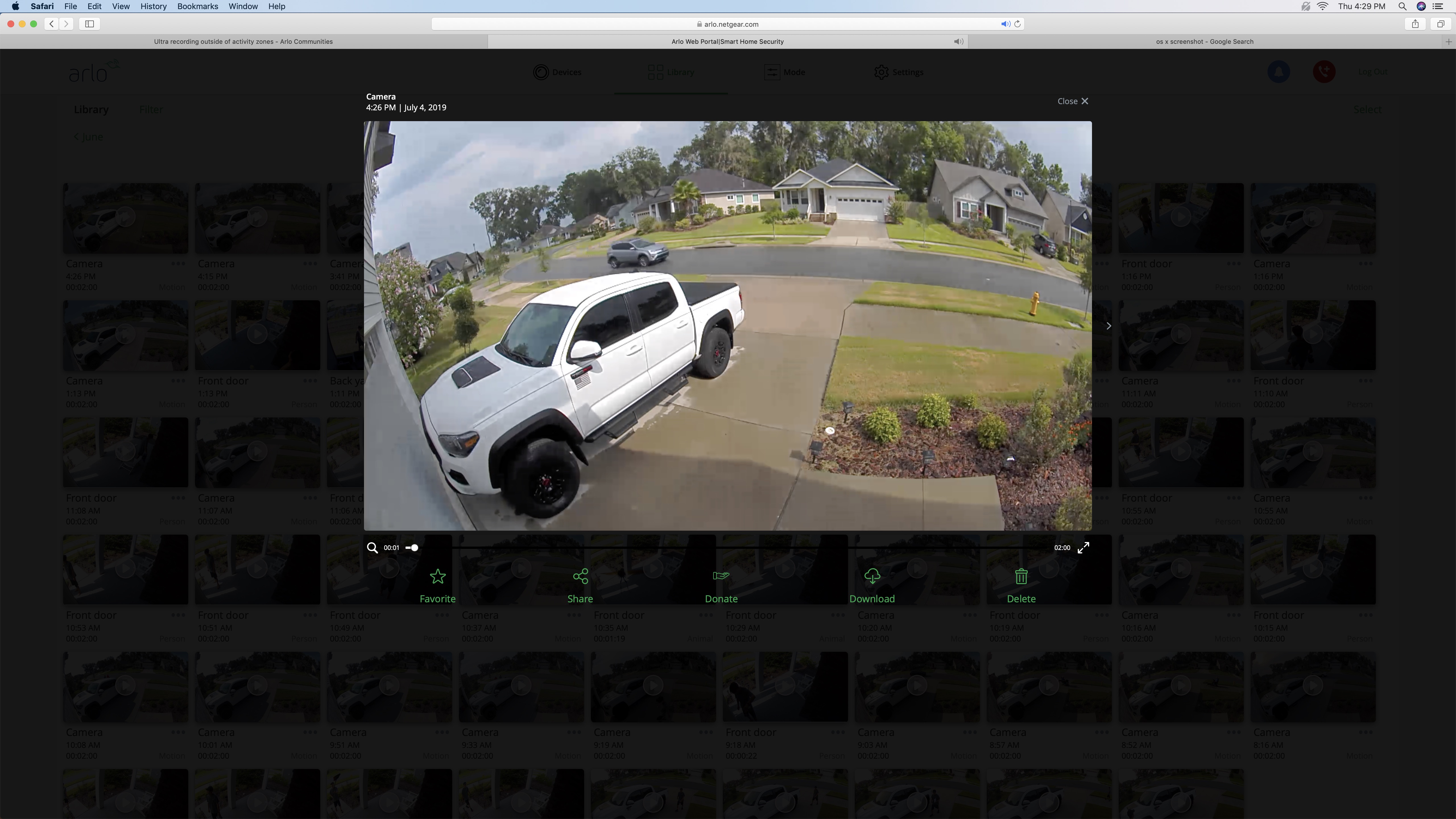The width and height of the screenshot is (1456, 819).
Task: Open options for Front door 11:08 AM clip
Action: pyautogui.click(x=178, y=498)
